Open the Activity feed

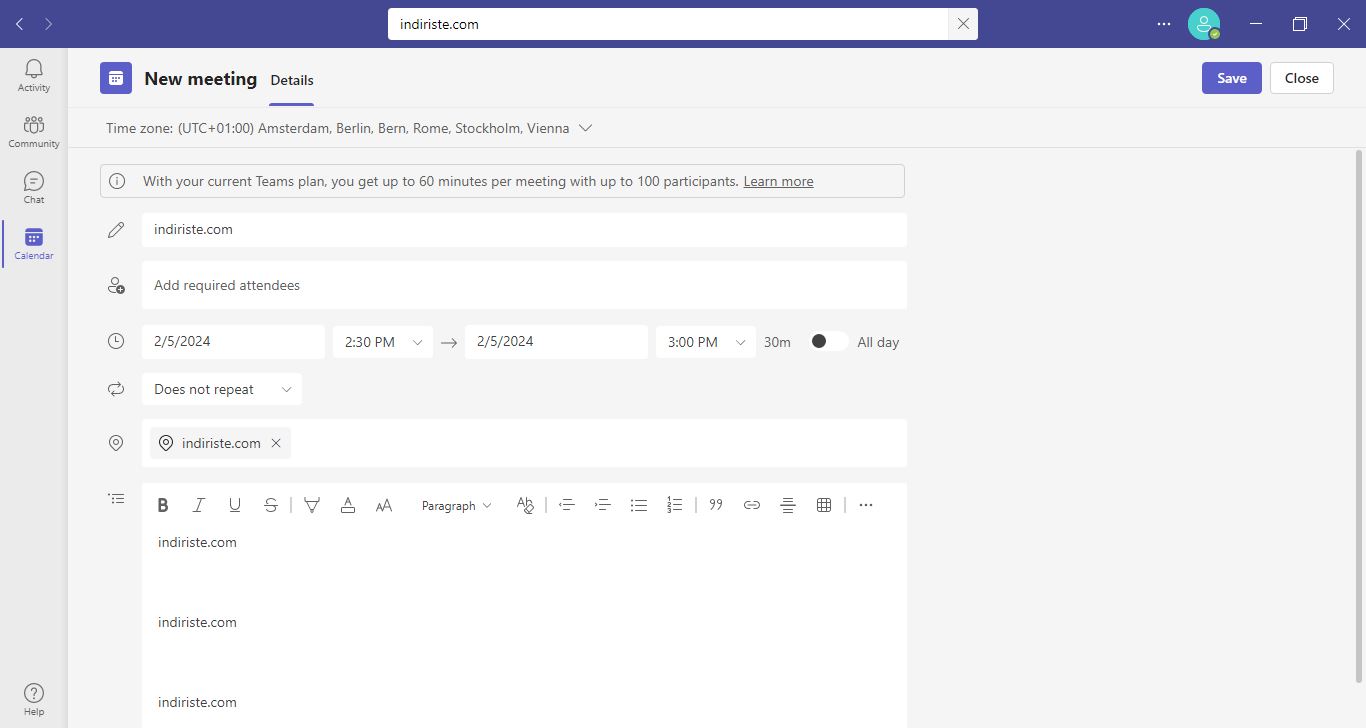[x=34, y=75]
